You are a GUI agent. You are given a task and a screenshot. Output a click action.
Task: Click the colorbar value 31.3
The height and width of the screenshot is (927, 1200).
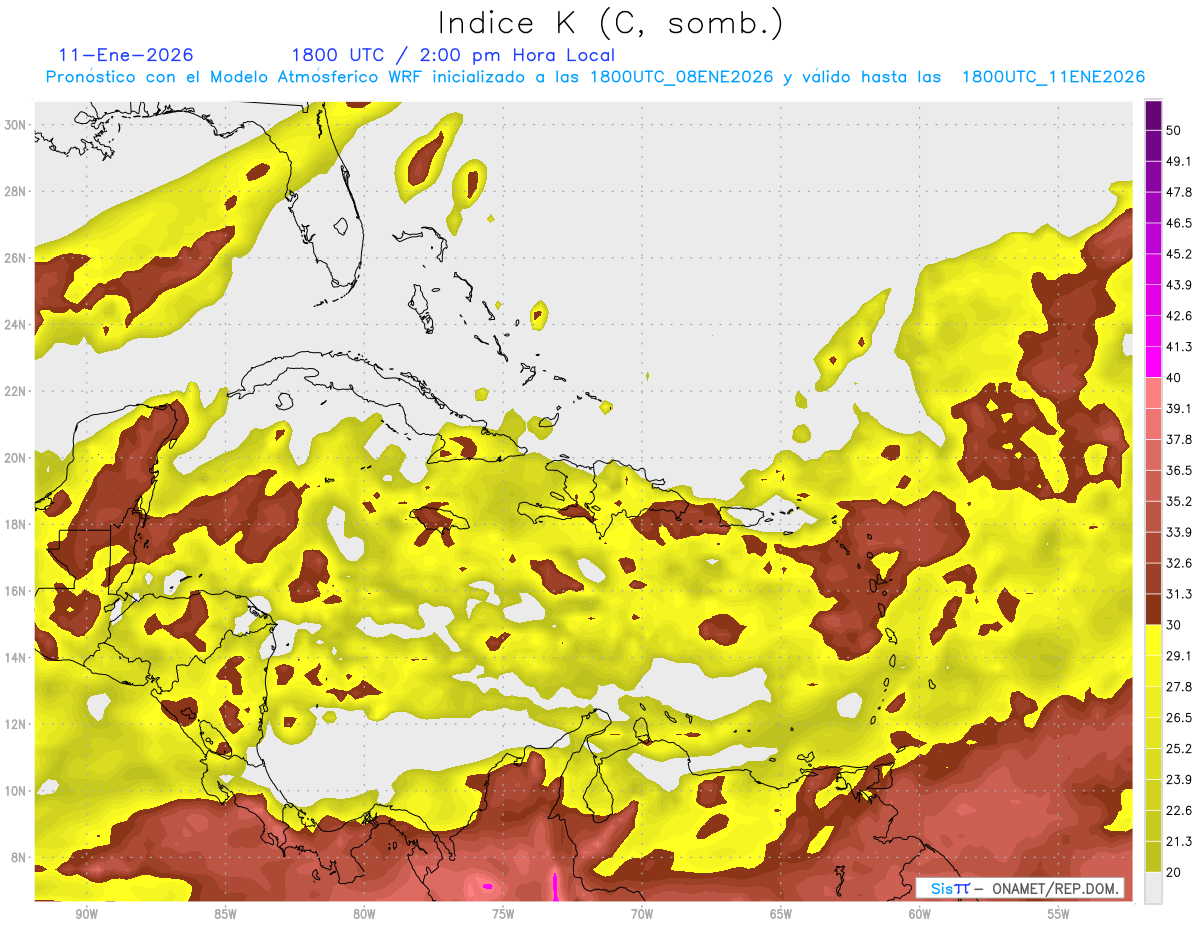(x=1179, y=594)
